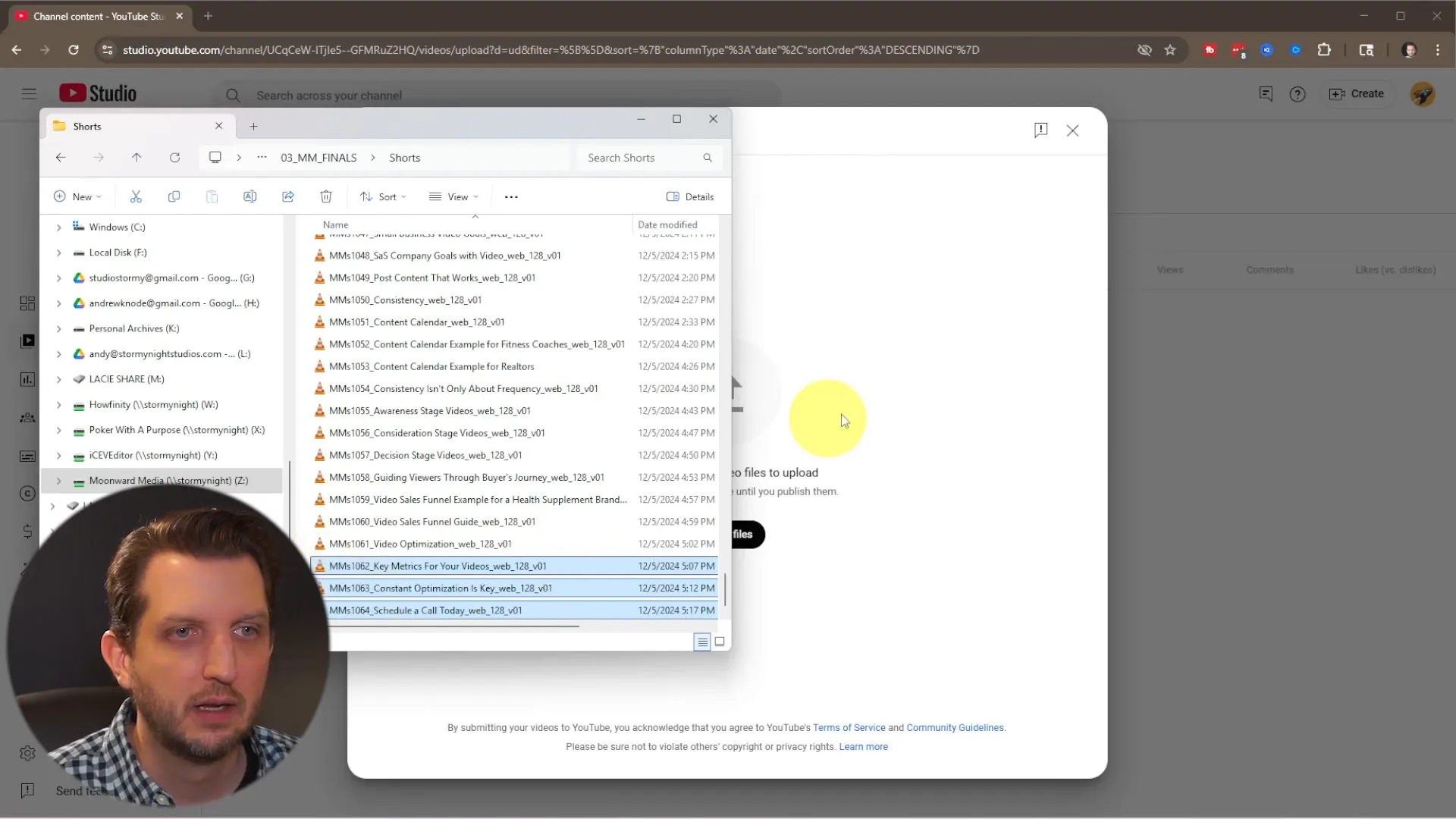Viewport: 1456px width, 819px height.
Task: Click the Delete trash icon in Explorer toolbar
Action: 326,196
